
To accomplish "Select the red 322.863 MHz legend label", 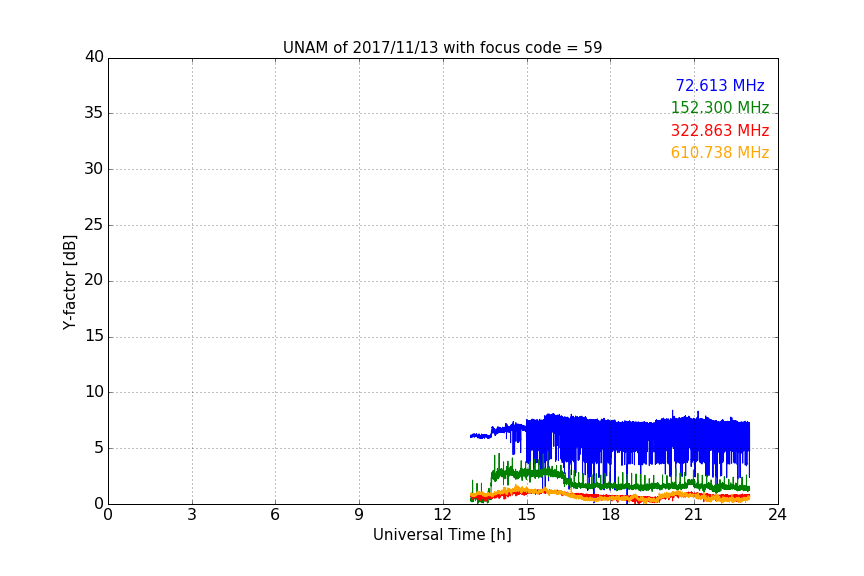I will tap(720, 131).
